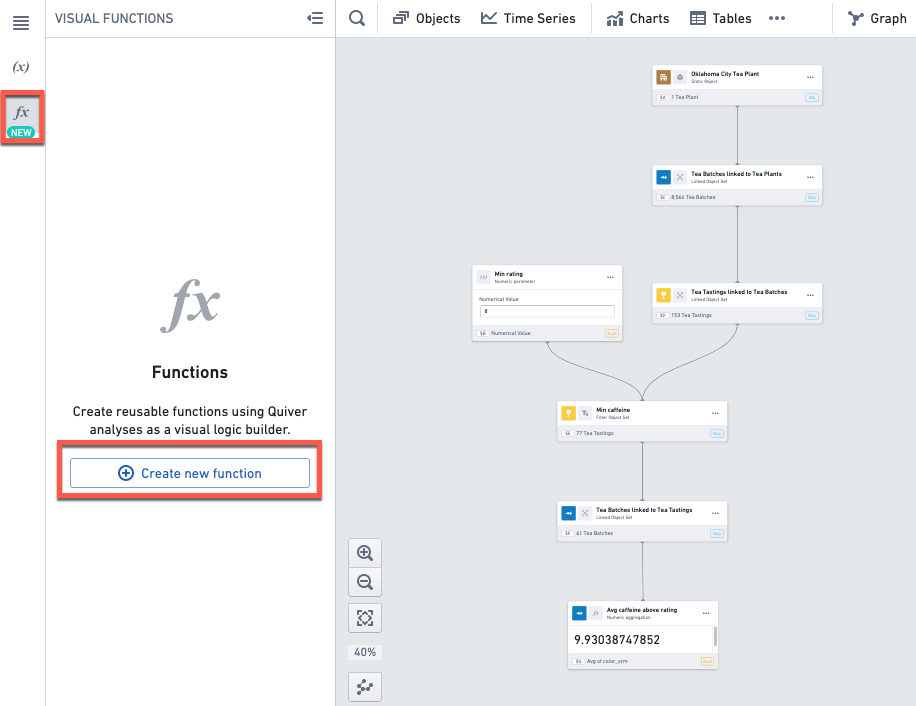Click '8,564 Tea Batches' count text
Viewport: 916px width, 706px height.
pyautogui.click(x=693, y=197)
